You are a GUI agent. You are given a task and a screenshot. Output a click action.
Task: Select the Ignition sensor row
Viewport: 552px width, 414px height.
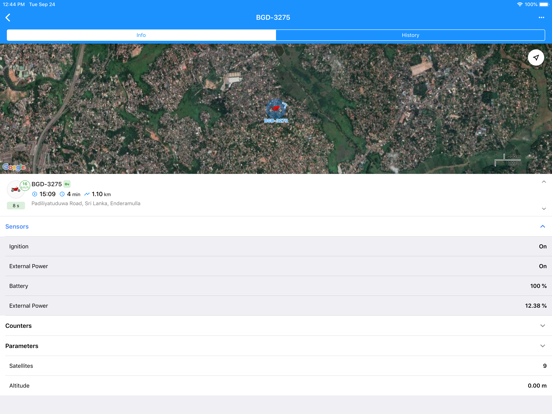point(276,246)
